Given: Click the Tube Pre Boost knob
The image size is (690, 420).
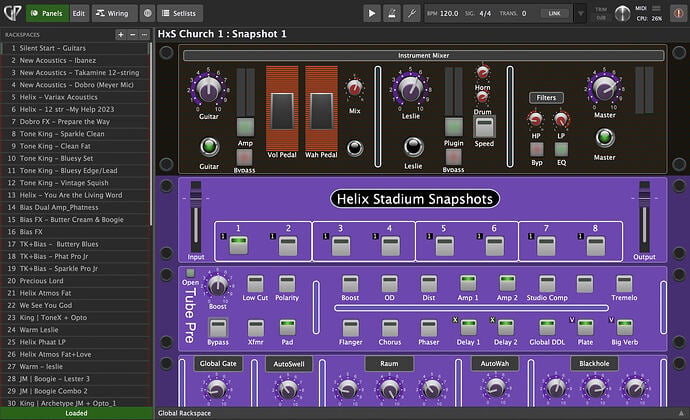Looking at the screenshot, I should (217, 286).
